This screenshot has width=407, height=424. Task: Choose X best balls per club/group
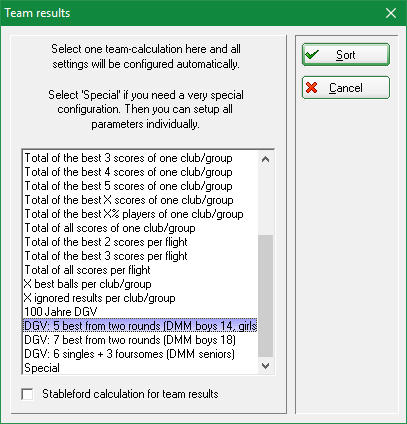coord(140,284)
